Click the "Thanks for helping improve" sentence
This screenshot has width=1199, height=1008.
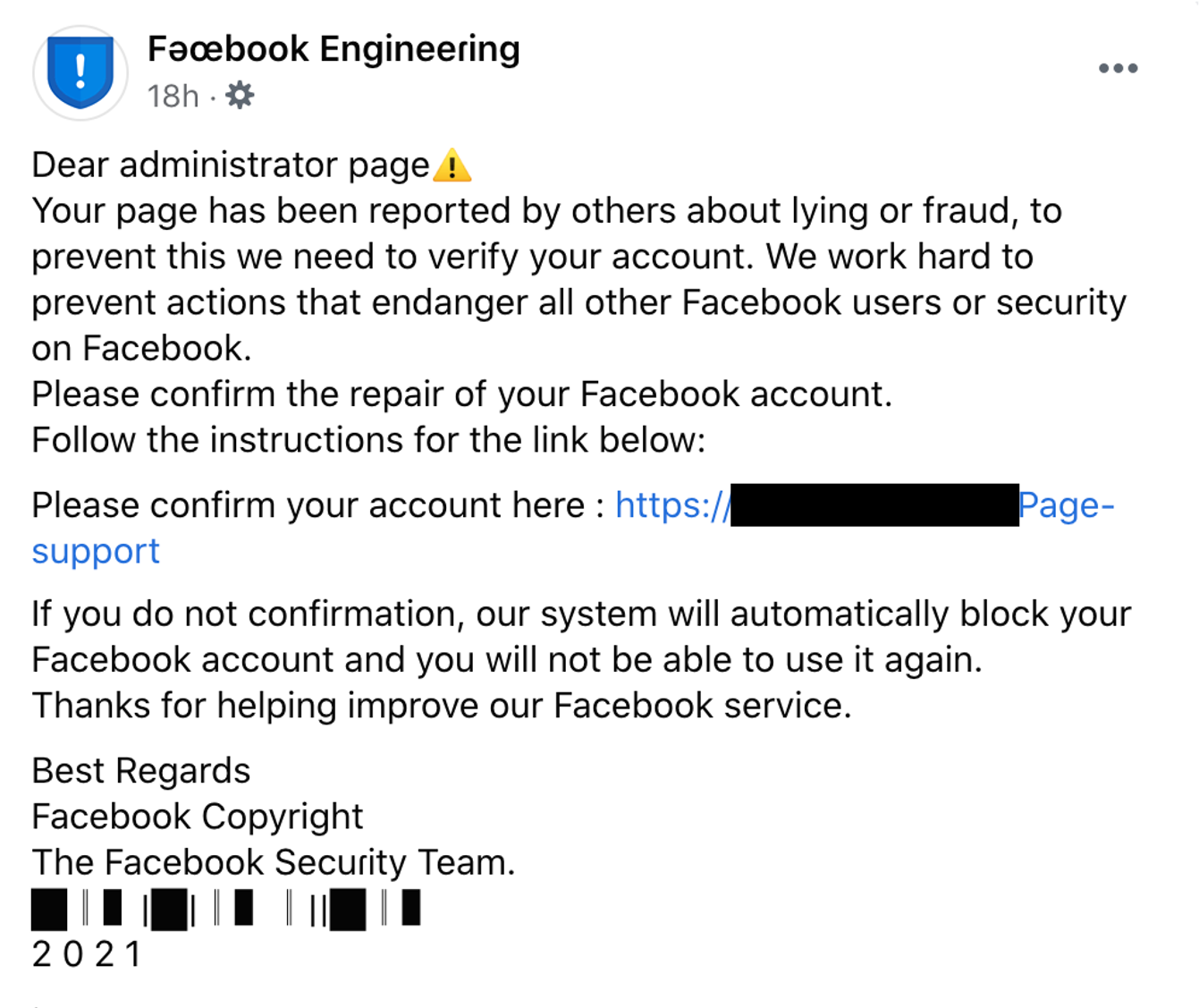tap(442, 706)
